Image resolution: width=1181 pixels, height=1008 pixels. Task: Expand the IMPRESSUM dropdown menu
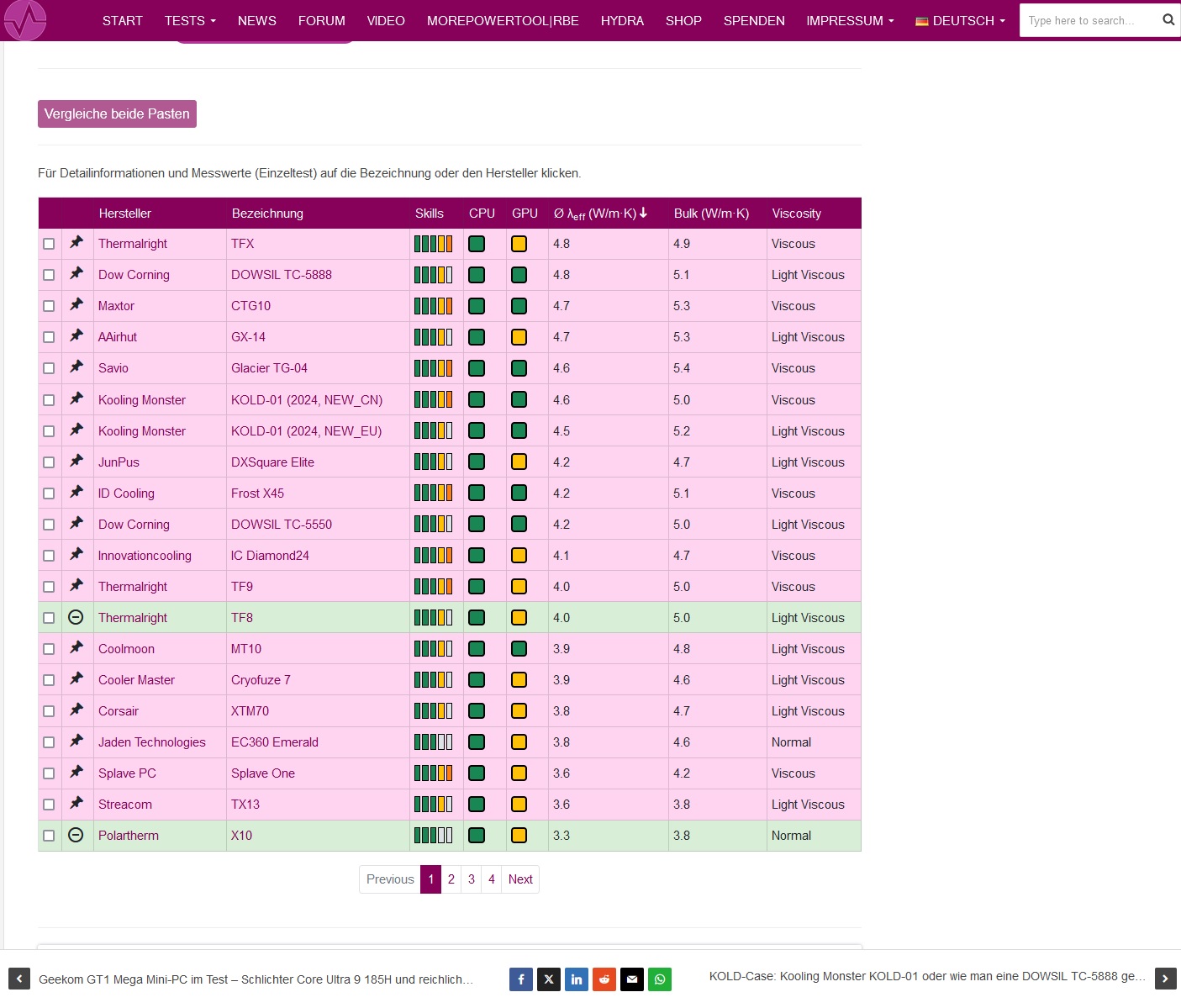[x=850, y=20]
